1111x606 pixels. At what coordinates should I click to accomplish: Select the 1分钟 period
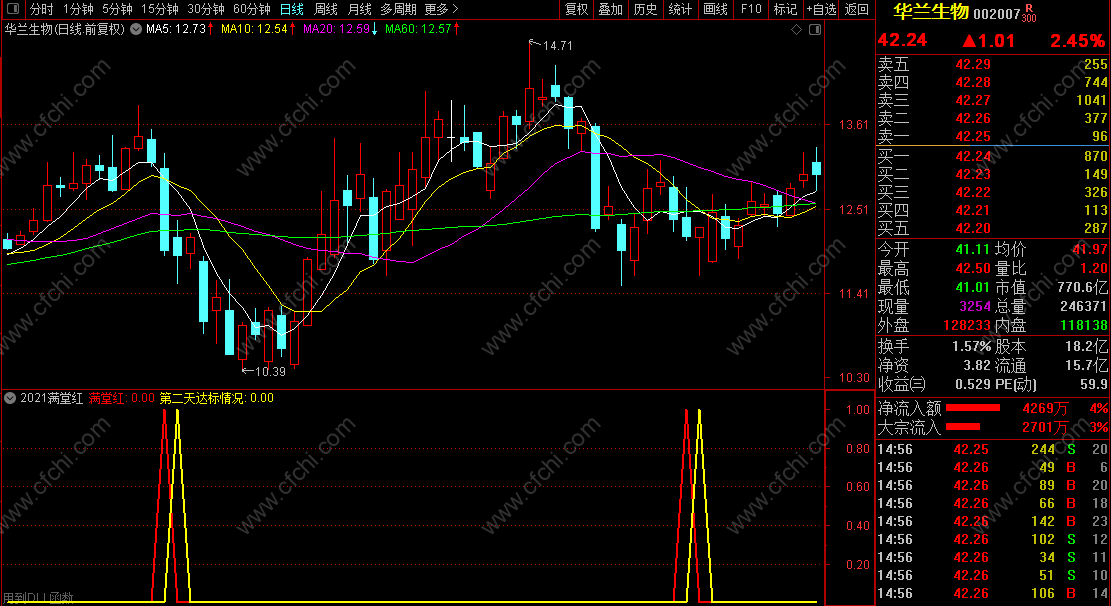coord(78,9)
